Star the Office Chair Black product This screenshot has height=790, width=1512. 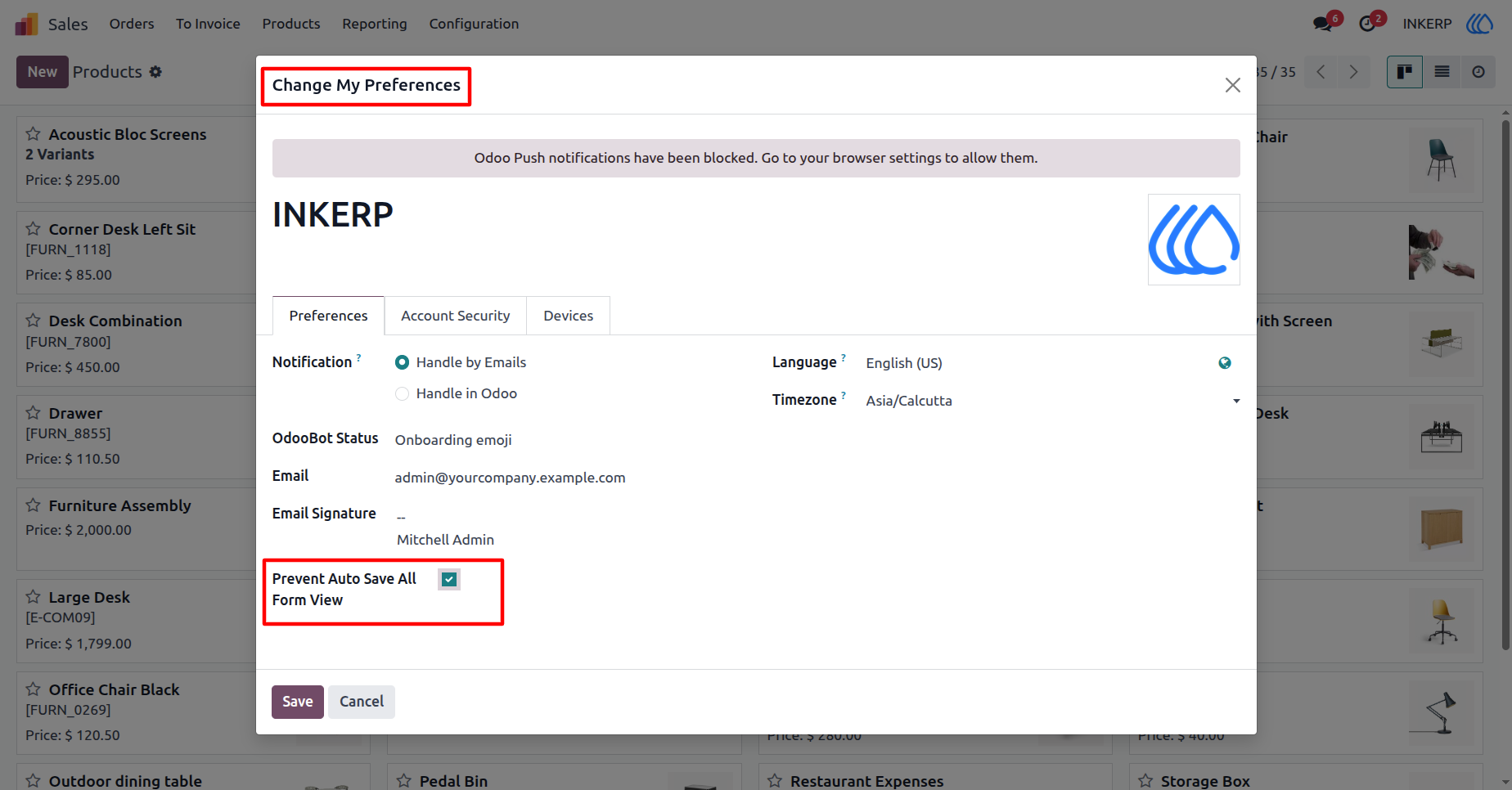coord(33,689)
